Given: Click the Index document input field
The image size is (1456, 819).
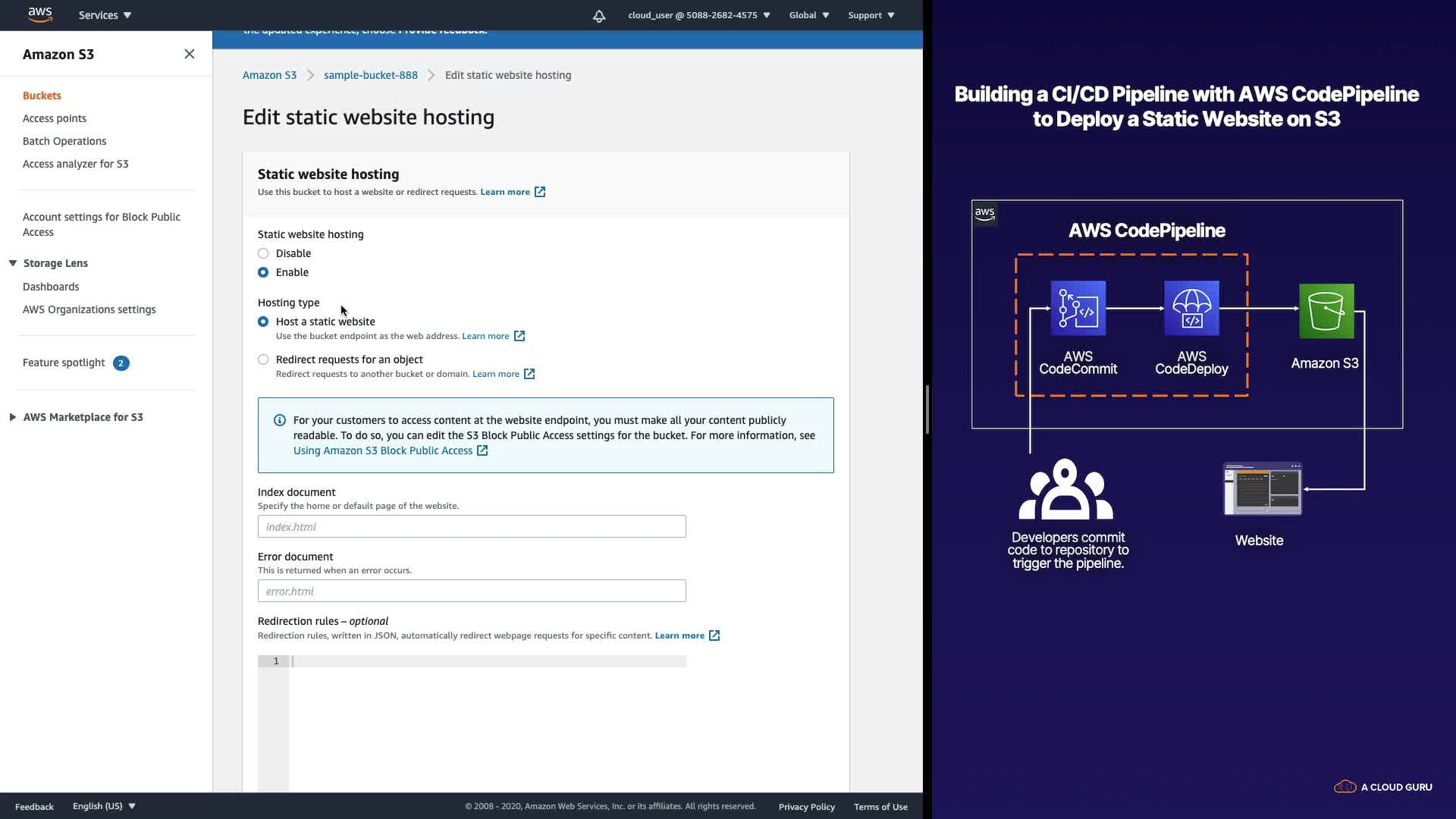Looking at the screenshot, I should tap(472, 526).
